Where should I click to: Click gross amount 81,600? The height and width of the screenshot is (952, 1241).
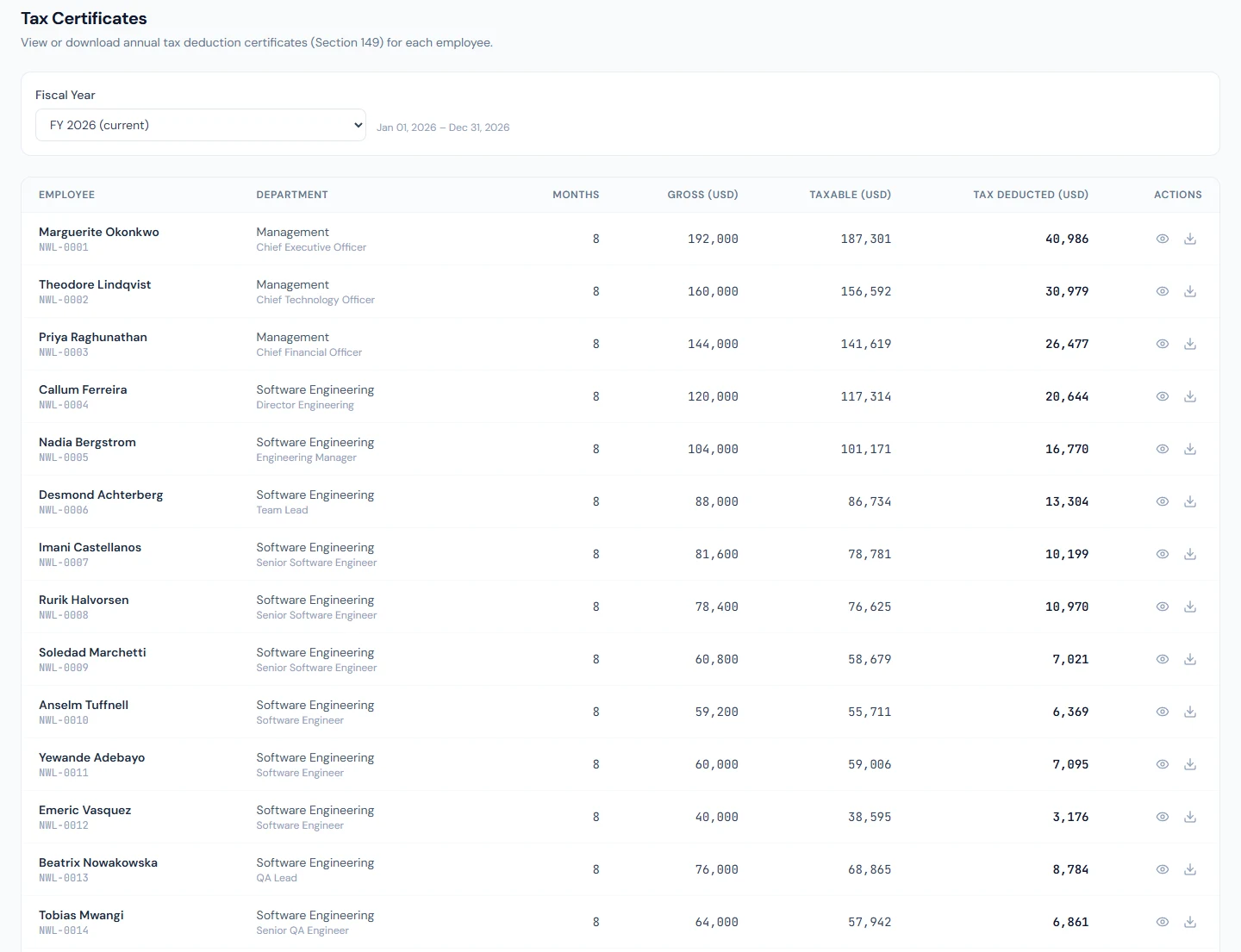[717, 554]
